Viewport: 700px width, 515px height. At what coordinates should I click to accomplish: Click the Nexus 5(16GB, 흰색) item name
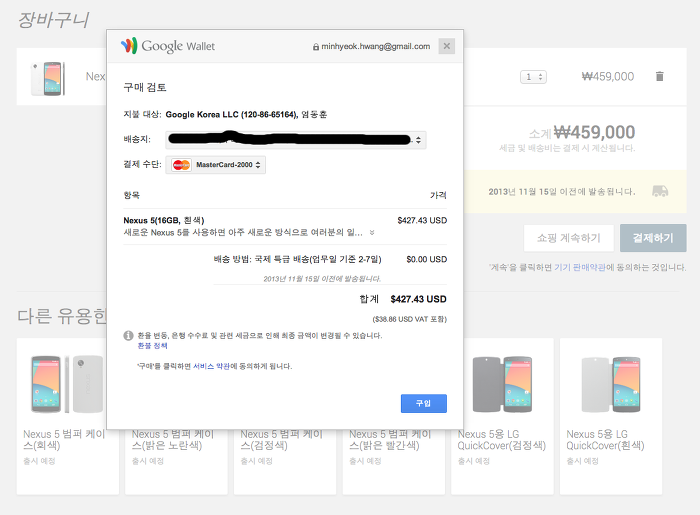click(x=164, y=220)
